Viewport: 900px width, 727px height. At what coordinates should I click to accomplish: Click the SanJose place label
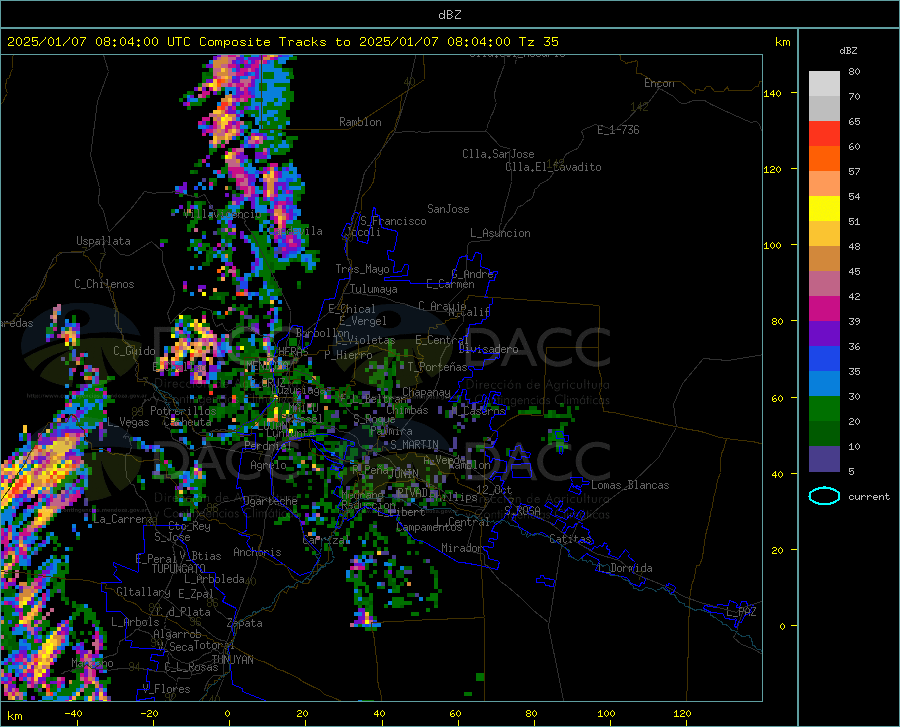click(448, 209)
